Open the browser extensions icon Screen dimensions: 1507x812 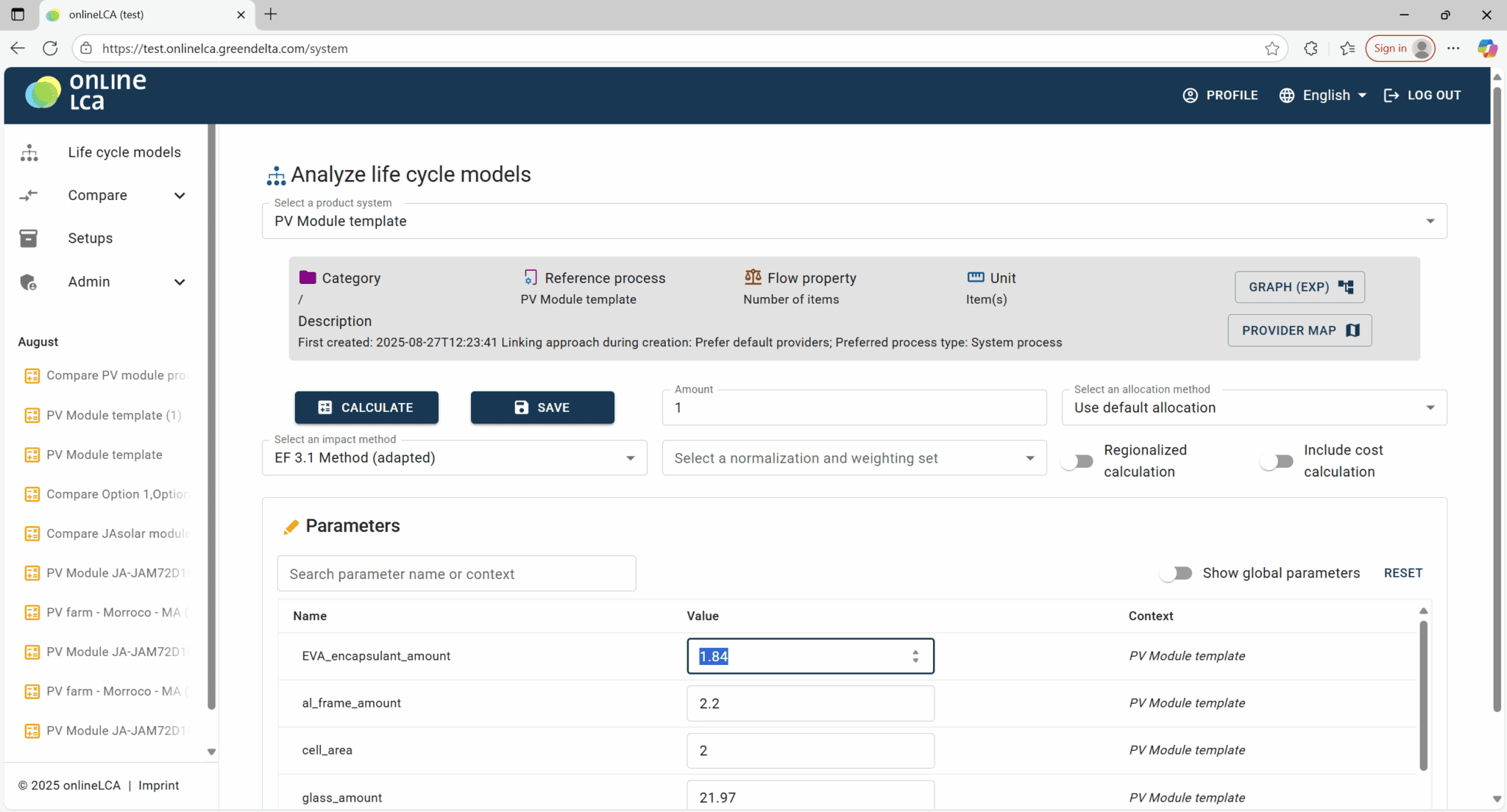point(1311,49)
